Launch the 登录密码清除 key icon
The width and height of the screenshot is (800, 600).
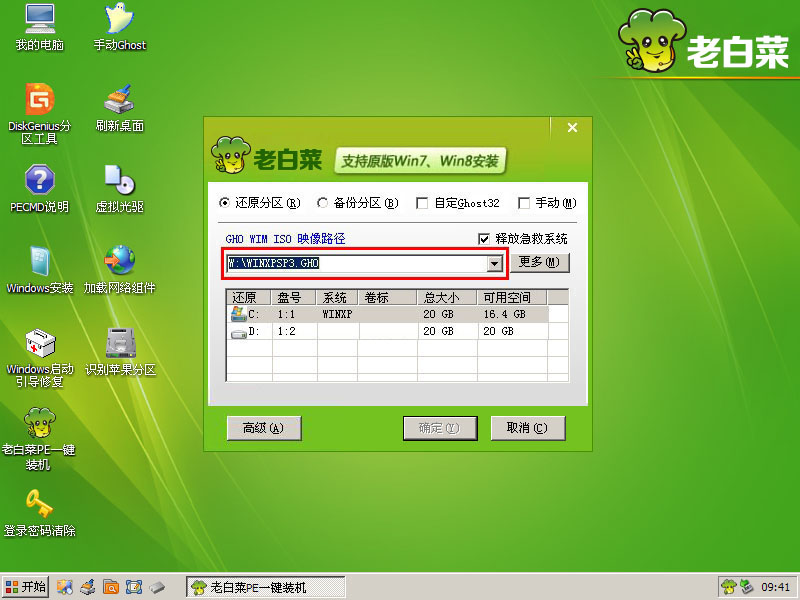[x=40, y=513]
